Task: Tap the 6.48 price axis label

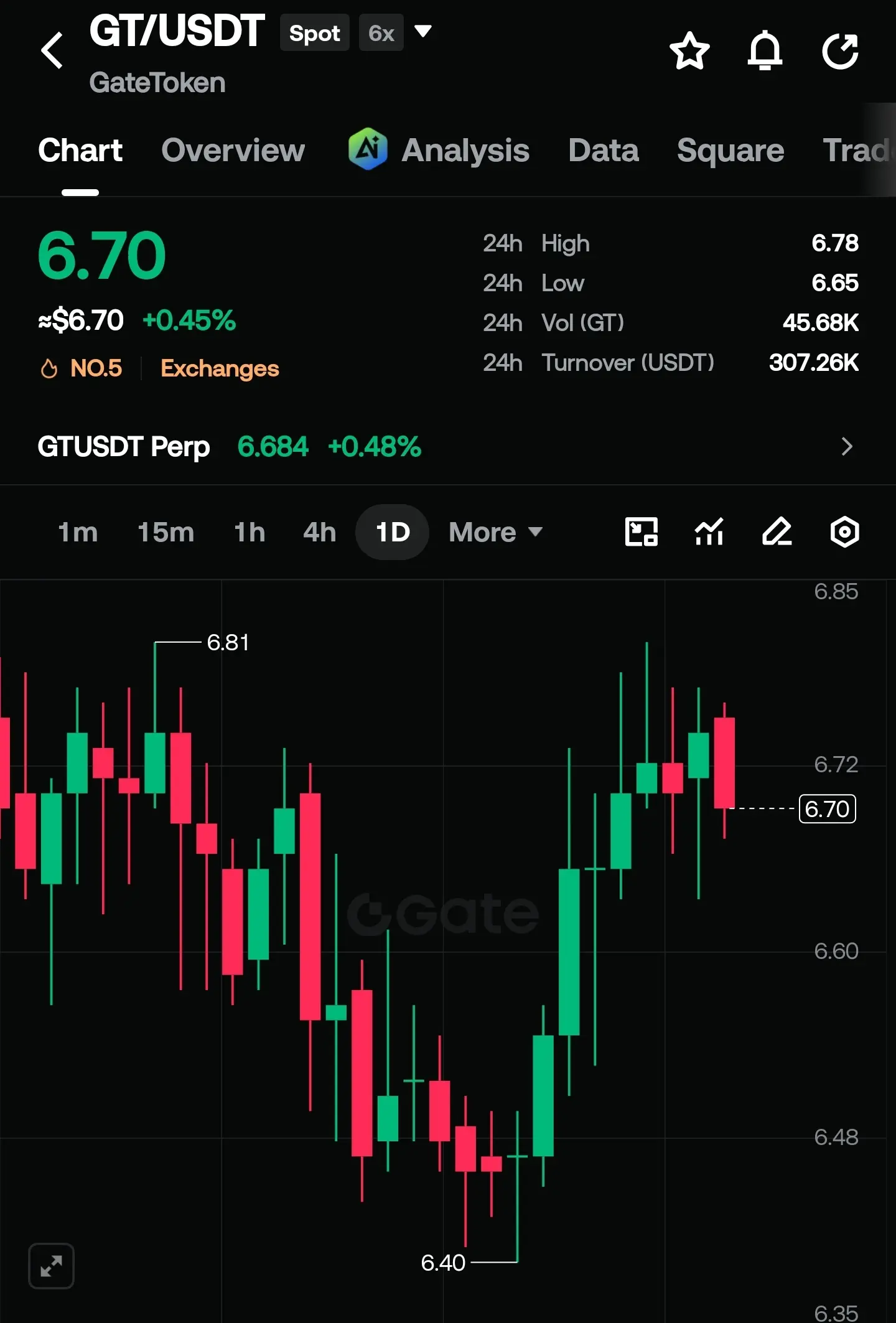Action: (836, 1137)
